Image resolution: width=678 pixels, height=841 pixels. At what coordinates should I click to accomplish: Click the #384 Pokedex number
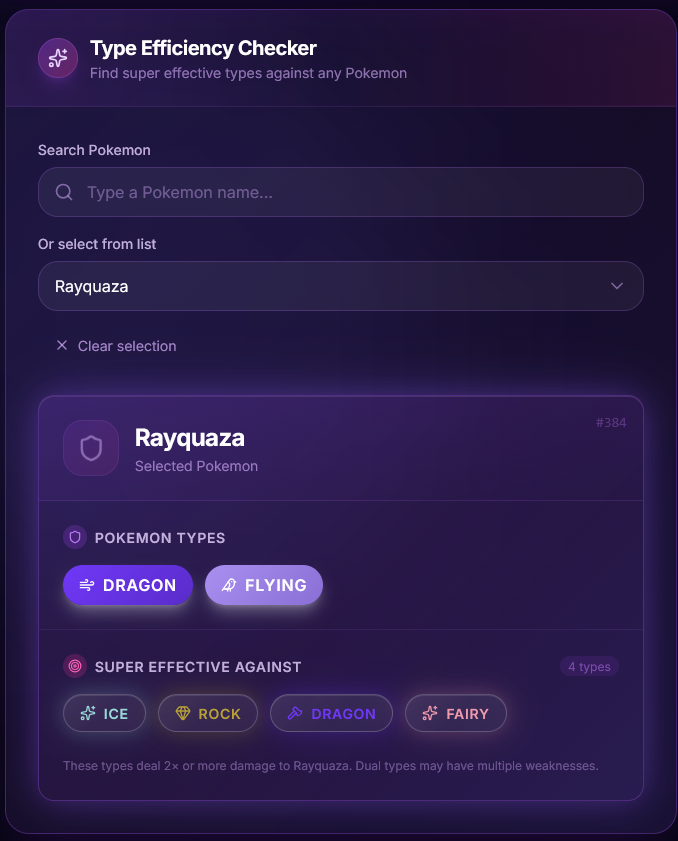coord(611,422)
